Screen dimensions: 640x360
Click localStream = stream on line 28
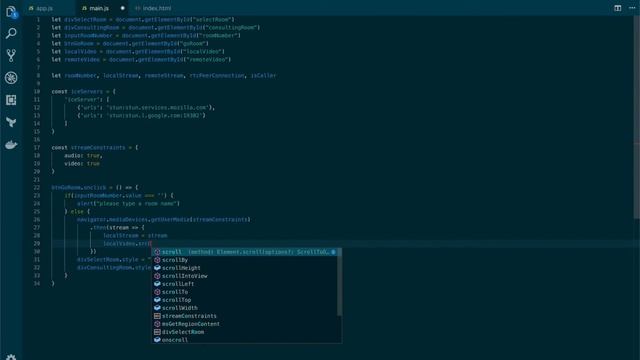135,236
